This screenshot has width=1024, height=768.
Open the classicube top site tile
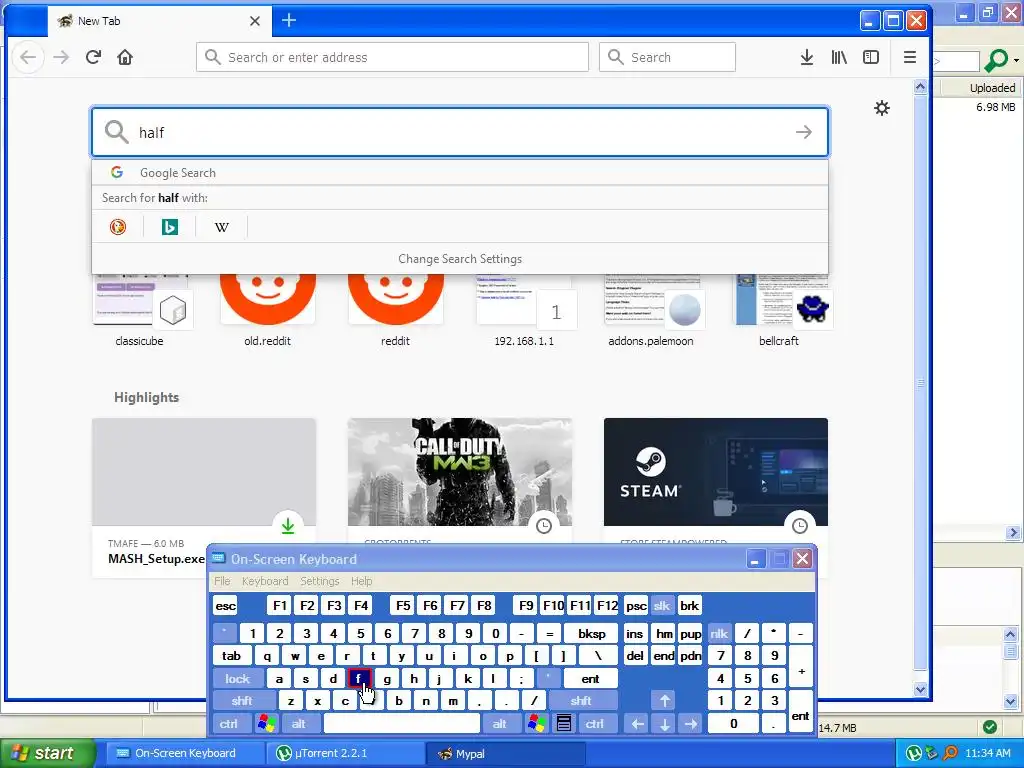pos(140,310)
